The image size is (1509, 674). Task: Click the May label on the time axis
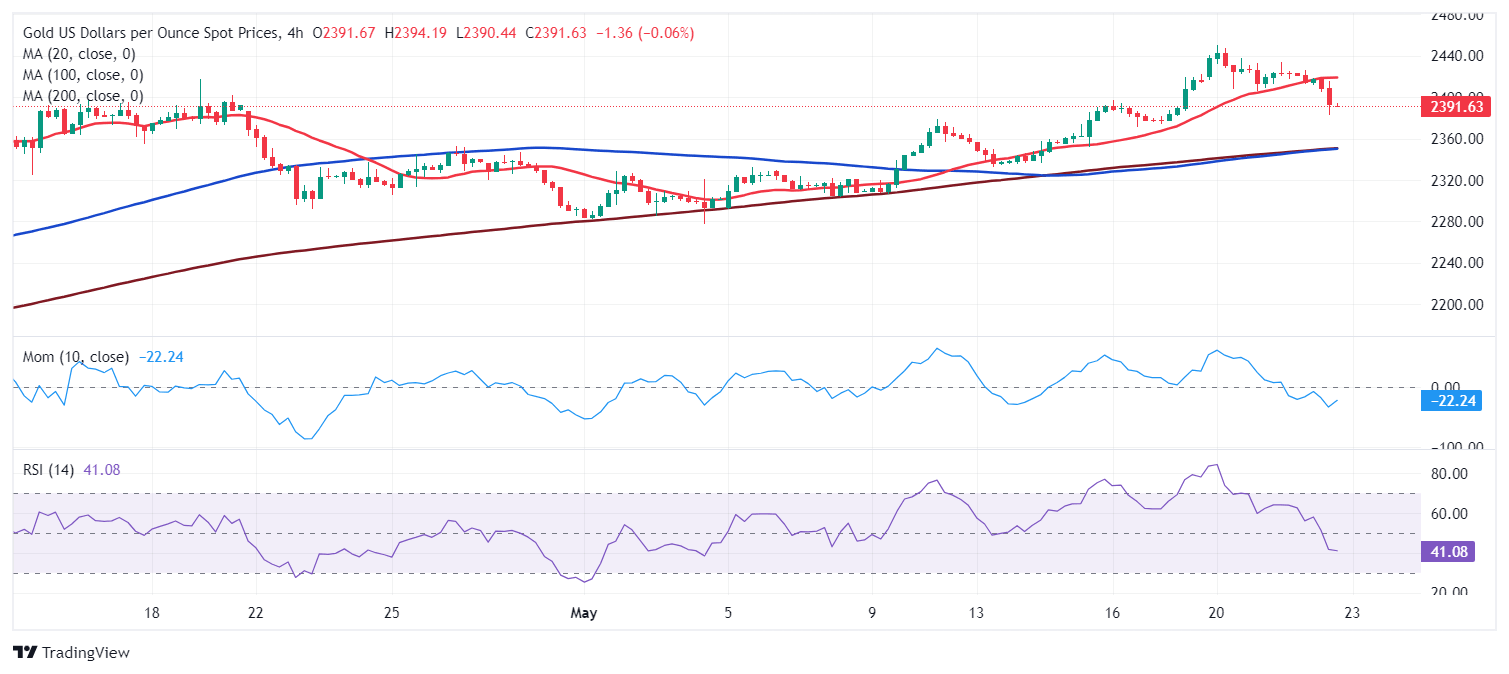click(x=583, y=612)
